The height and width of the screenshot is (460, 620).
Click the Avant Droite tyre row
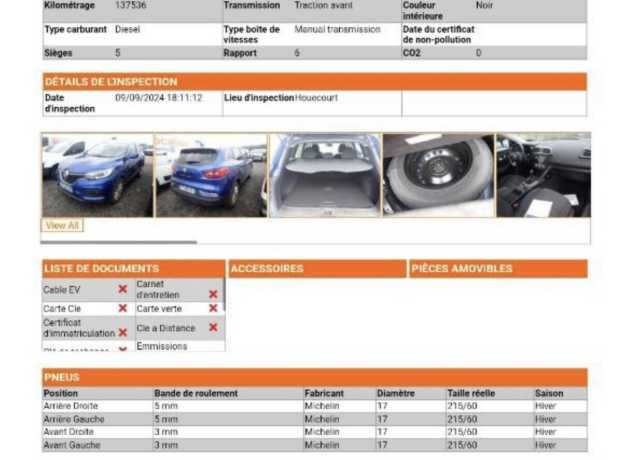315,432
